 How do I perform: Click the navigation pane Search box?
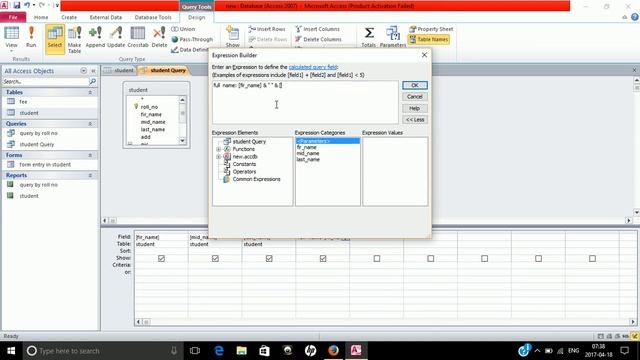(x=46, y=82)
